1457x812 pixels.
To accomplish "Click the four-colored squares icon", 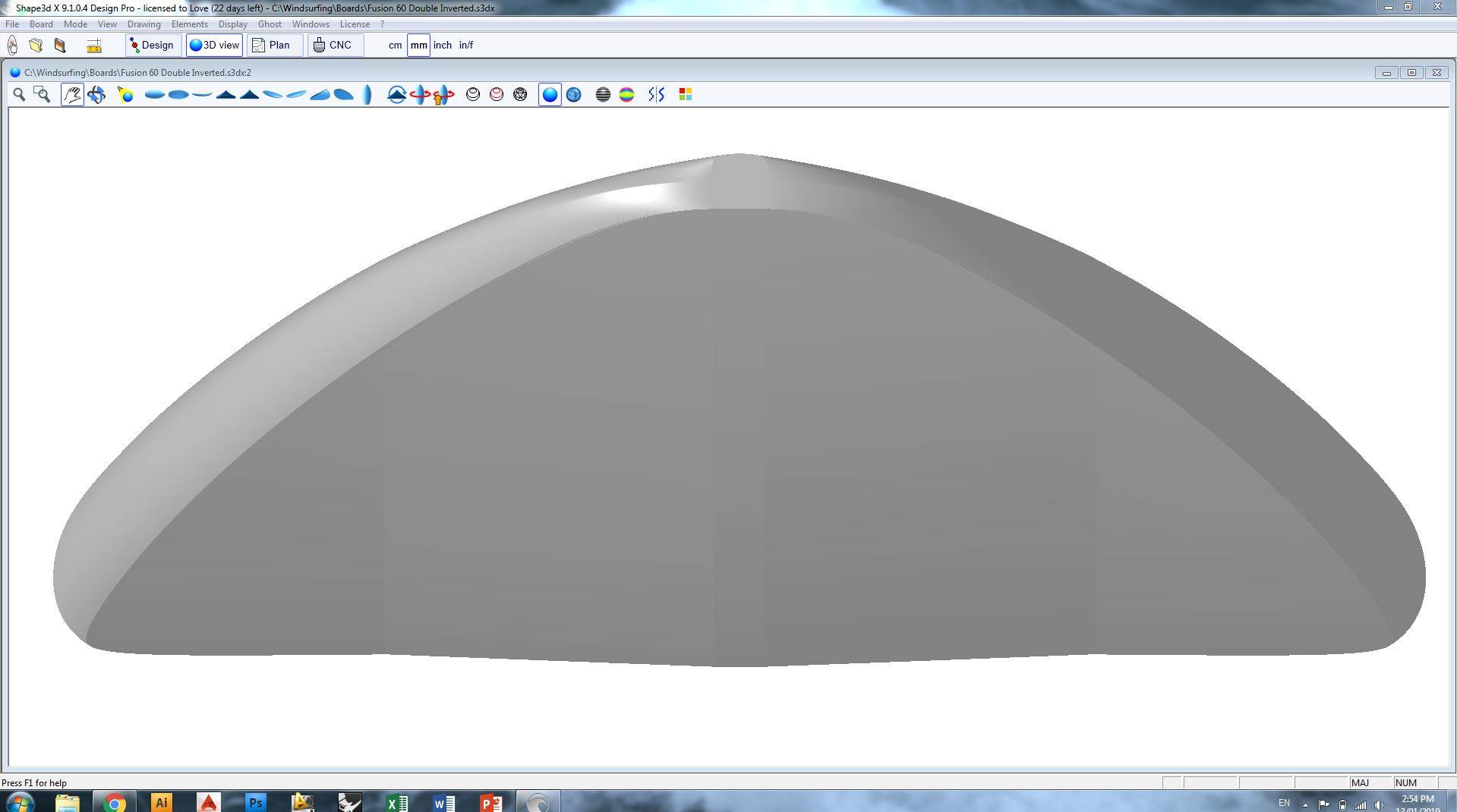I will [x=685, y=95].
